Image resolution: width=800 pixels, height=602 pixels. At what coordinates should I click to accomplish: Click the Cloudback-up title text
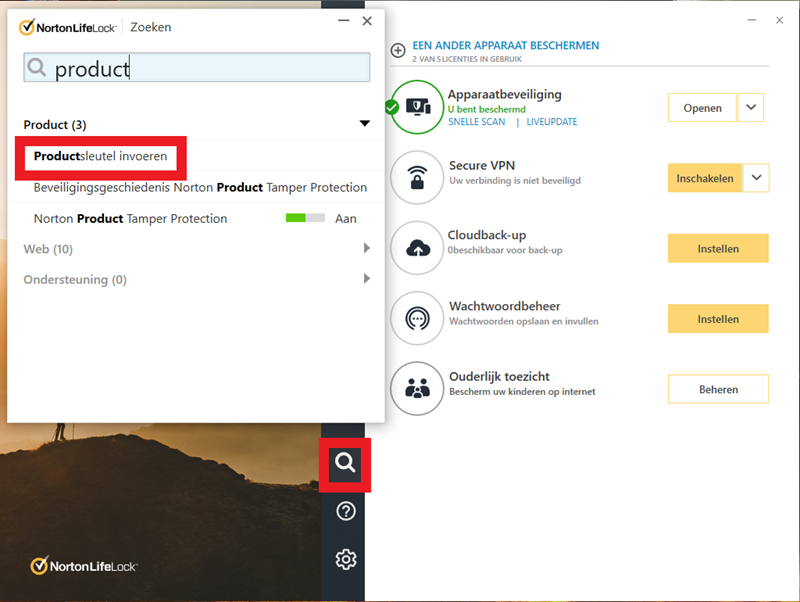click(x=487, y=235)
